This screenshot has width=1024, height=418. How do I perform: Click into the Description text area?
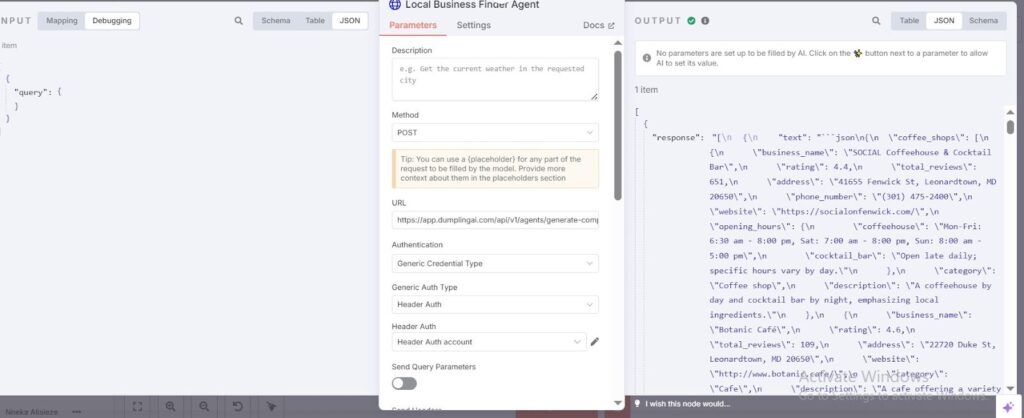tap(495, 80)
